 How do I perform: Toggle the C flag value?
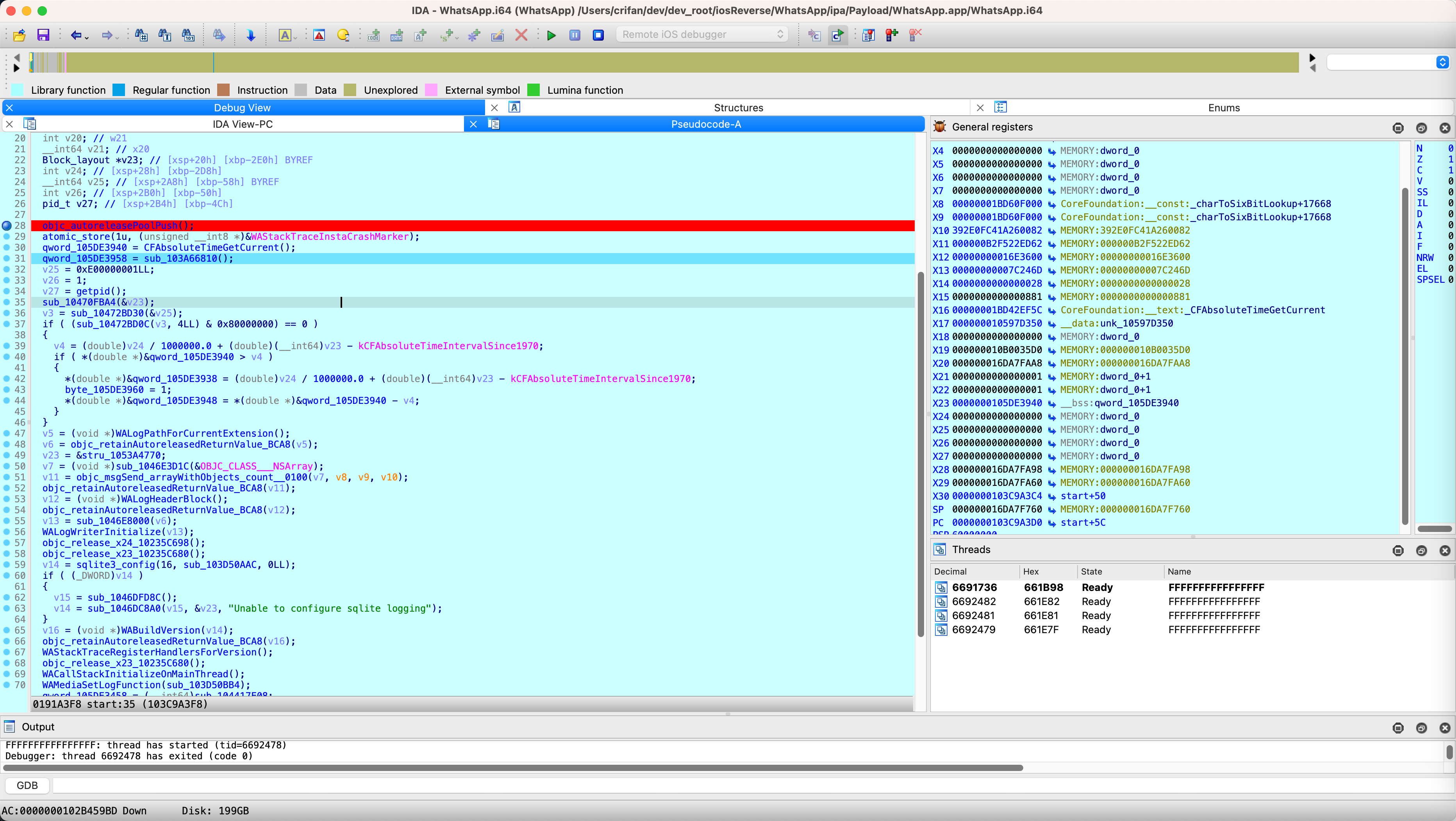click(1450, 170)
